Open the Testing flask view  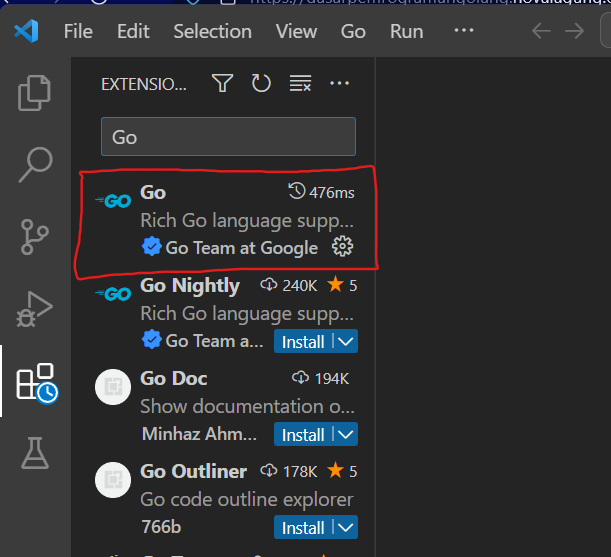pos(35,453)
